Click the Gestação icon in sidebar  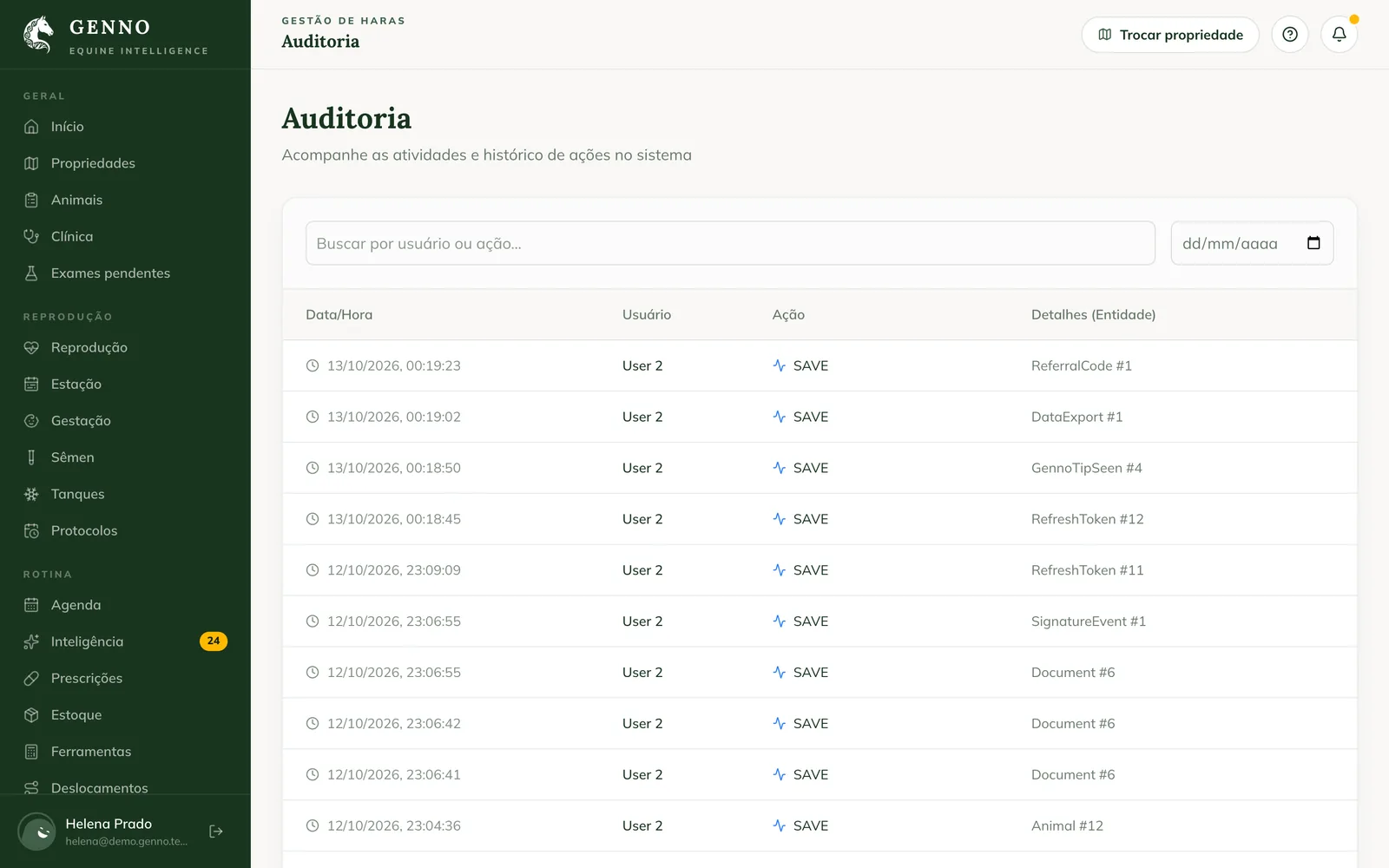point(31,420)
